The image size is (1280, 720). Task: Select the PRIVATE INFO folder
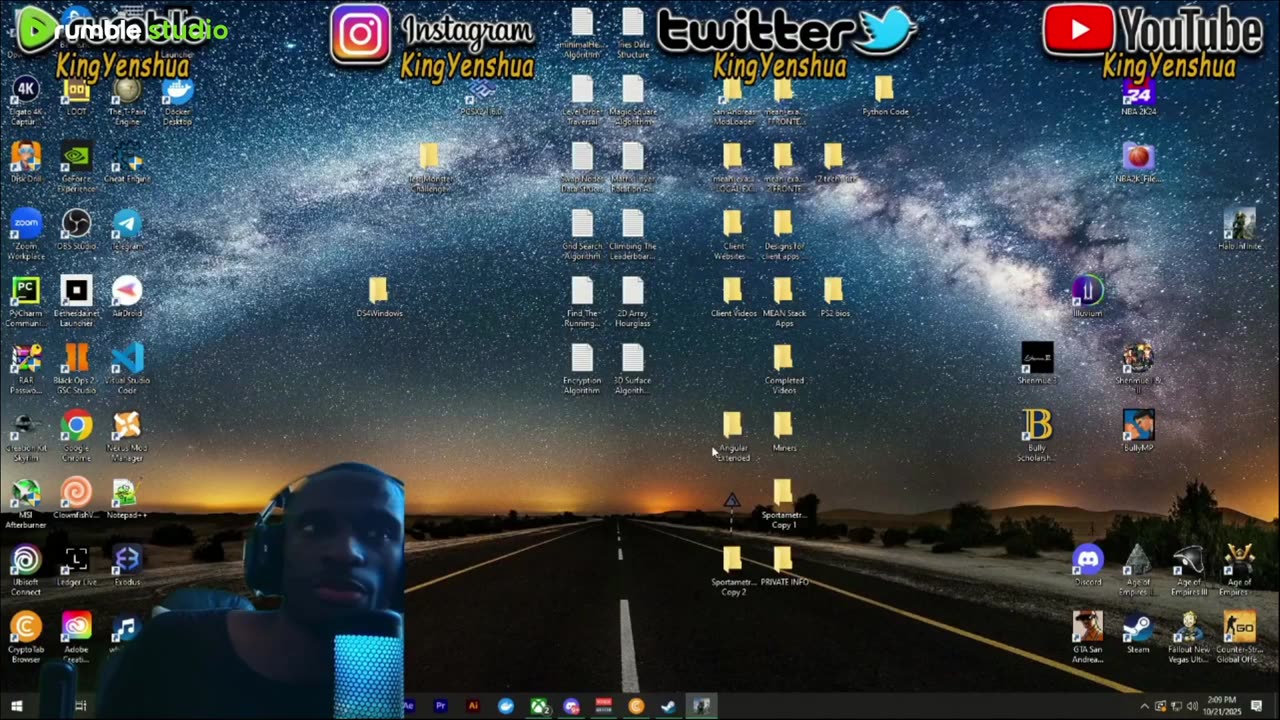[783, 566]
